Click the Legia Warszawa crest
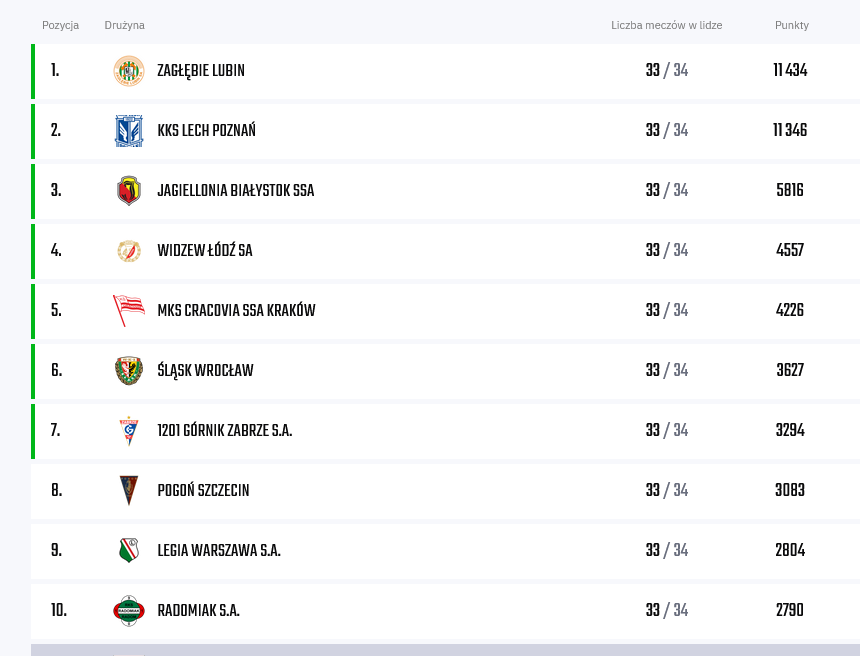Image resolution: width=860 pixels, height=656 pixels. coord(129,550)
